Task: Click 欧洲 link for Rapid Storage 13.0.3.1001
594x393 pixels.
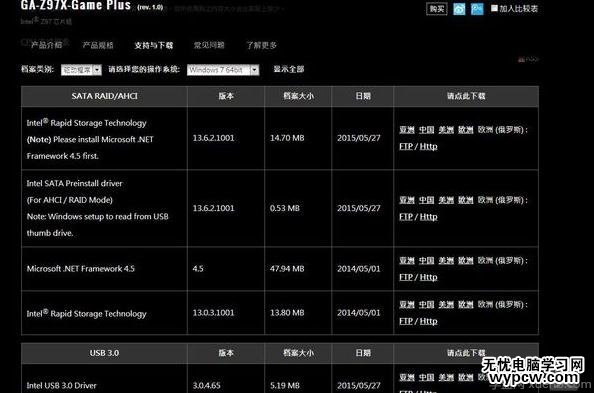Action: tap(466, 304)
